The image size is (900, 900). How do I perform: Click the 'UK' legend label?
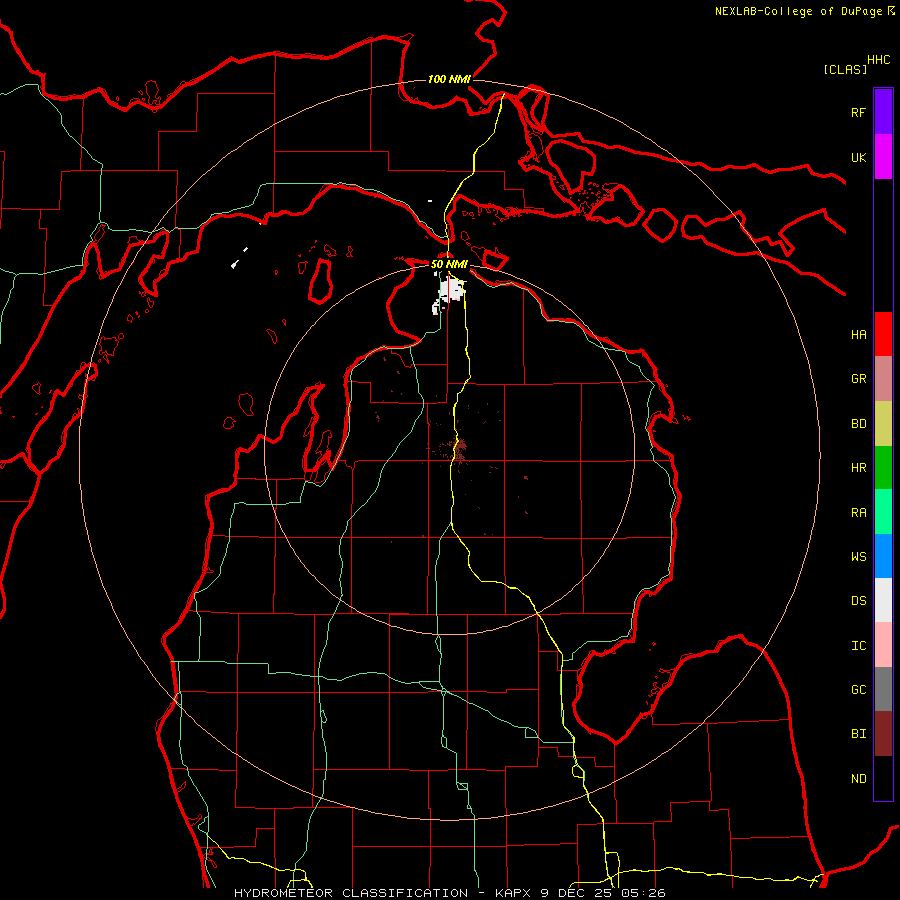click(858, 157)
